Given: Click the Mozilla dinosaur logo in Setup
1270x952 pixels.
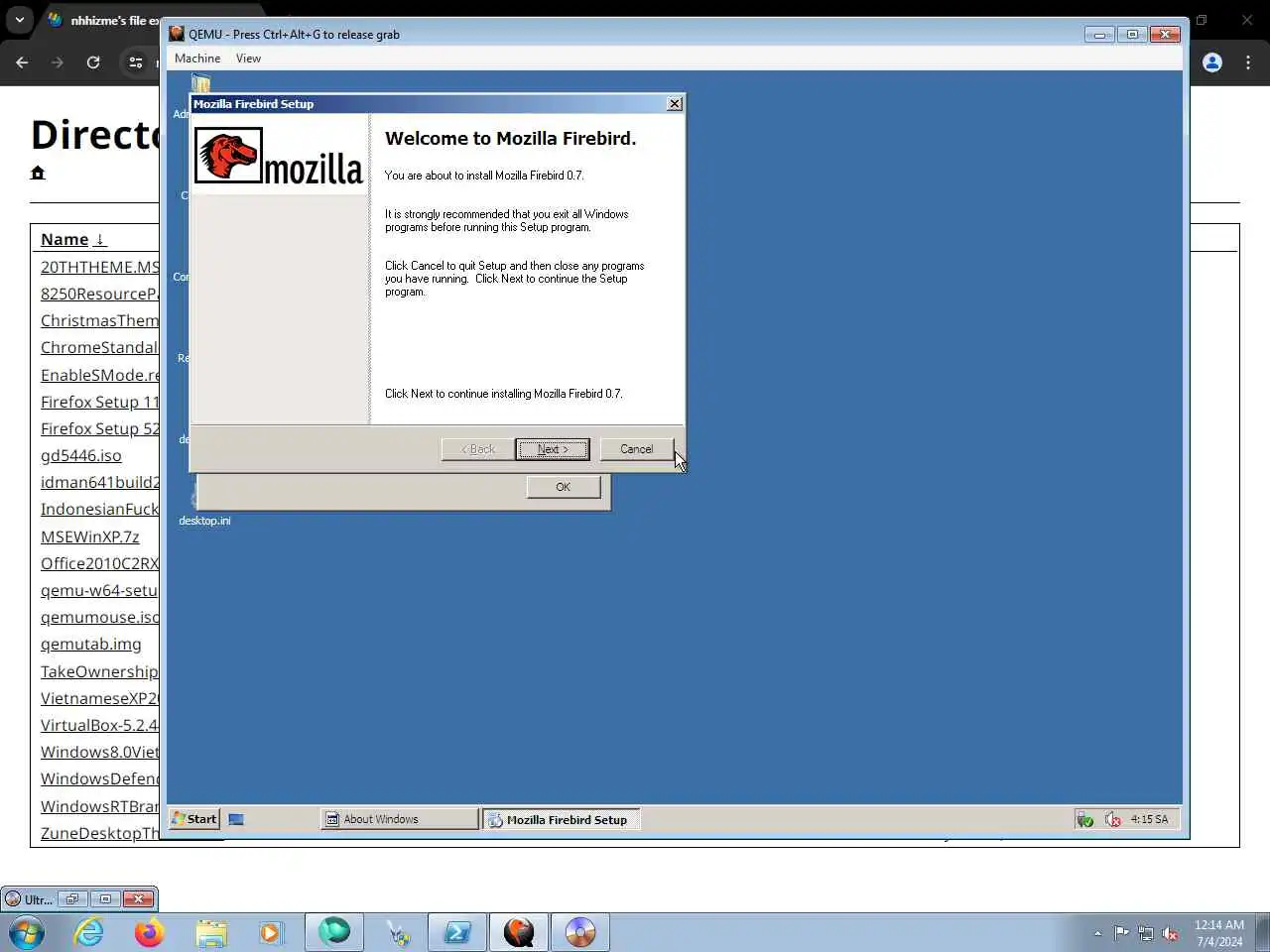Looking at the screenshot, I should (x=228, y=156).
